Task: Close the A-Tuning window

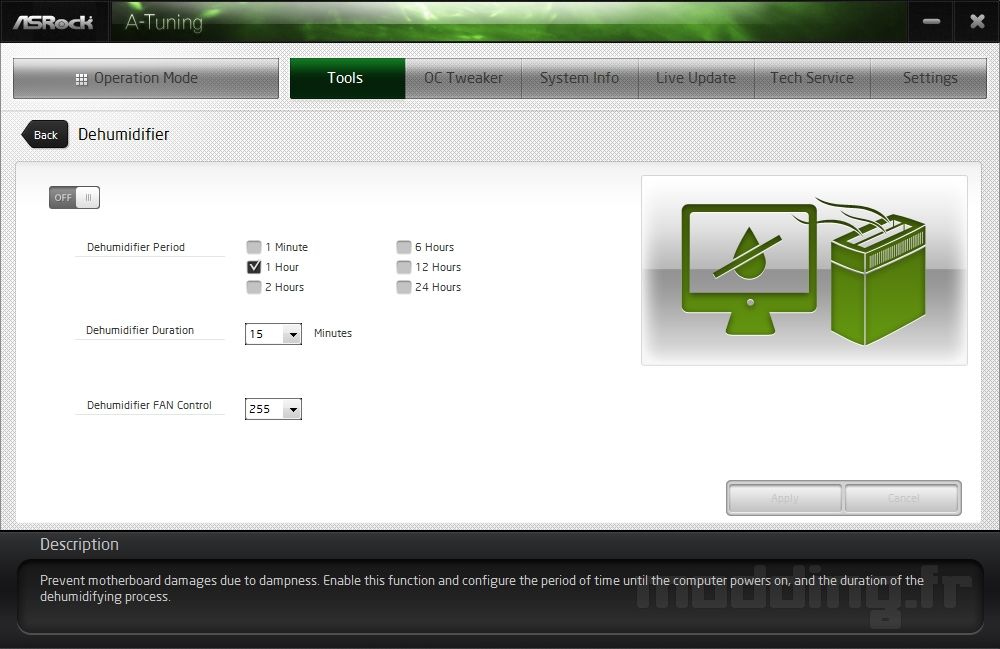Action: tap(977, 22)
